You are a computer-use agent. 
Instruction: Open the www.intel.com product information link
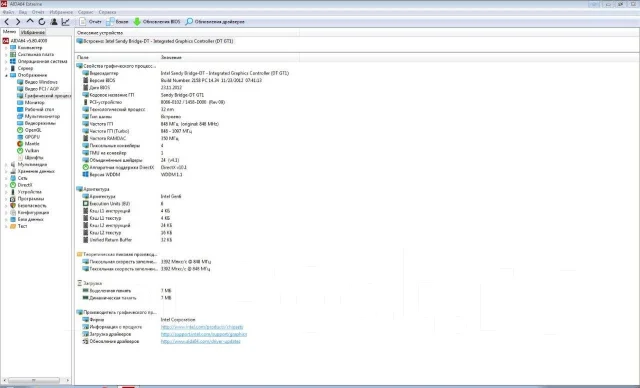point(202,327)
